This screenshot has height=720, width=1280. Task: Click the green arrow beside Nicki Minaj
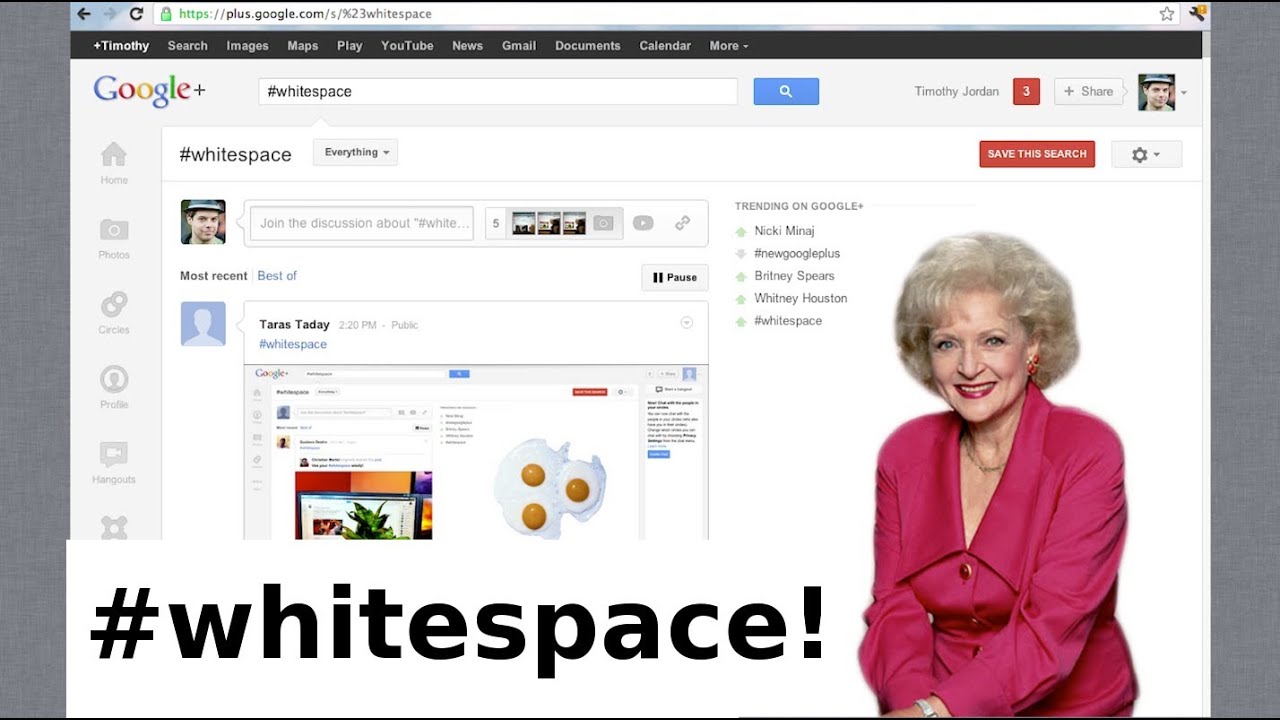coord(741,231)
